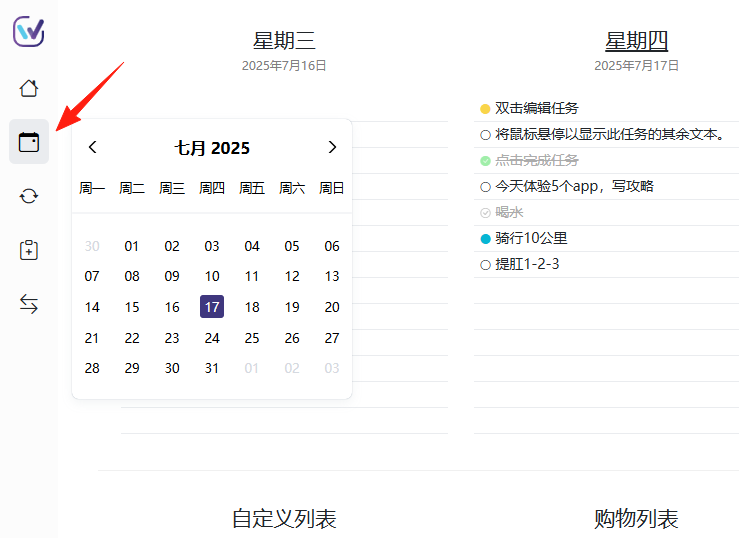The height and width of the screenshot is (538, 739).
Task: Click the 星期三 day header
Action: (284, 41)
